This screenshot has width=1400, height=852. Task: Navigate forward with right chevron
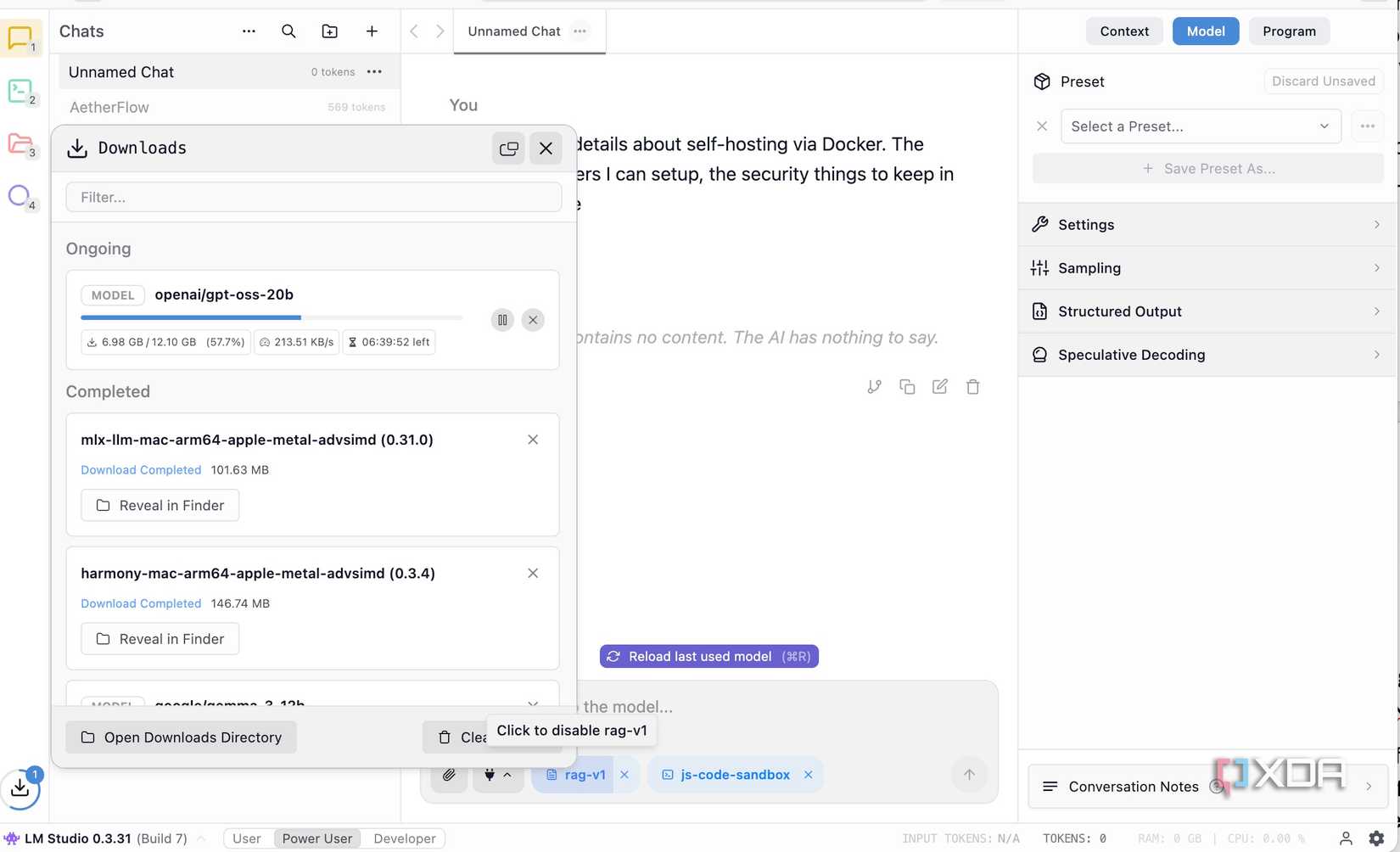440,31
